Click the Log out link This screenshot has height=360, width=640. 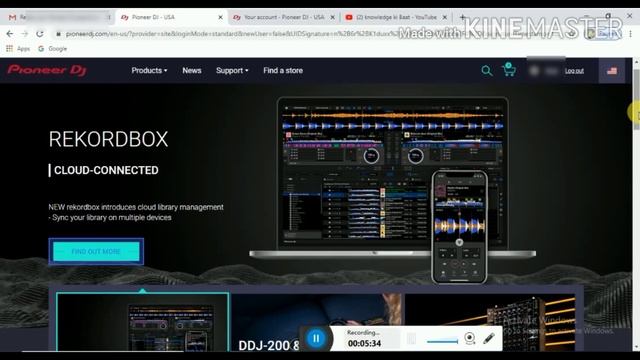pos(574,71)
